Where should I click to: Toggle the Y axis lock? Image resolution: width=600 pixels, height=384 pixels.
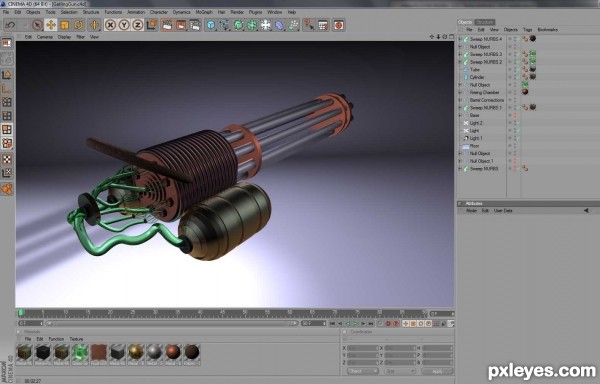tap(124, 25)
